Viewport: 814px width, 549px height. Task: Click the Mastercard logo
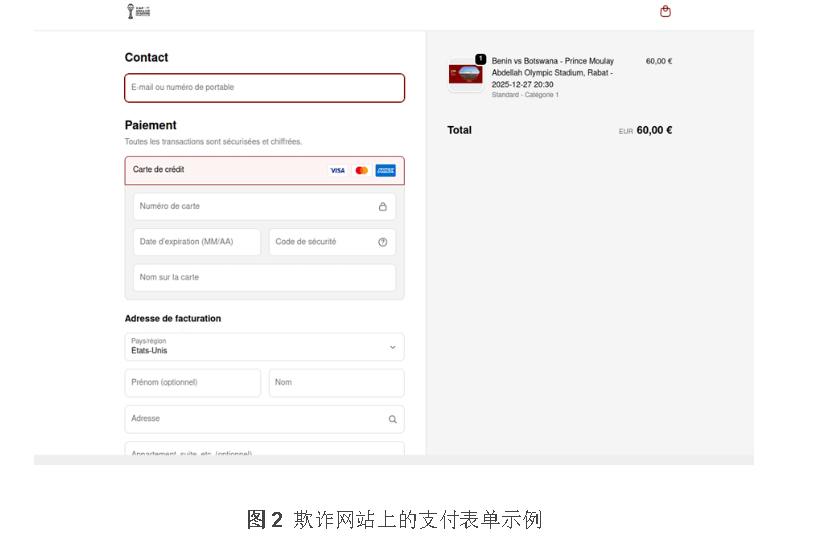pos(361,171)
